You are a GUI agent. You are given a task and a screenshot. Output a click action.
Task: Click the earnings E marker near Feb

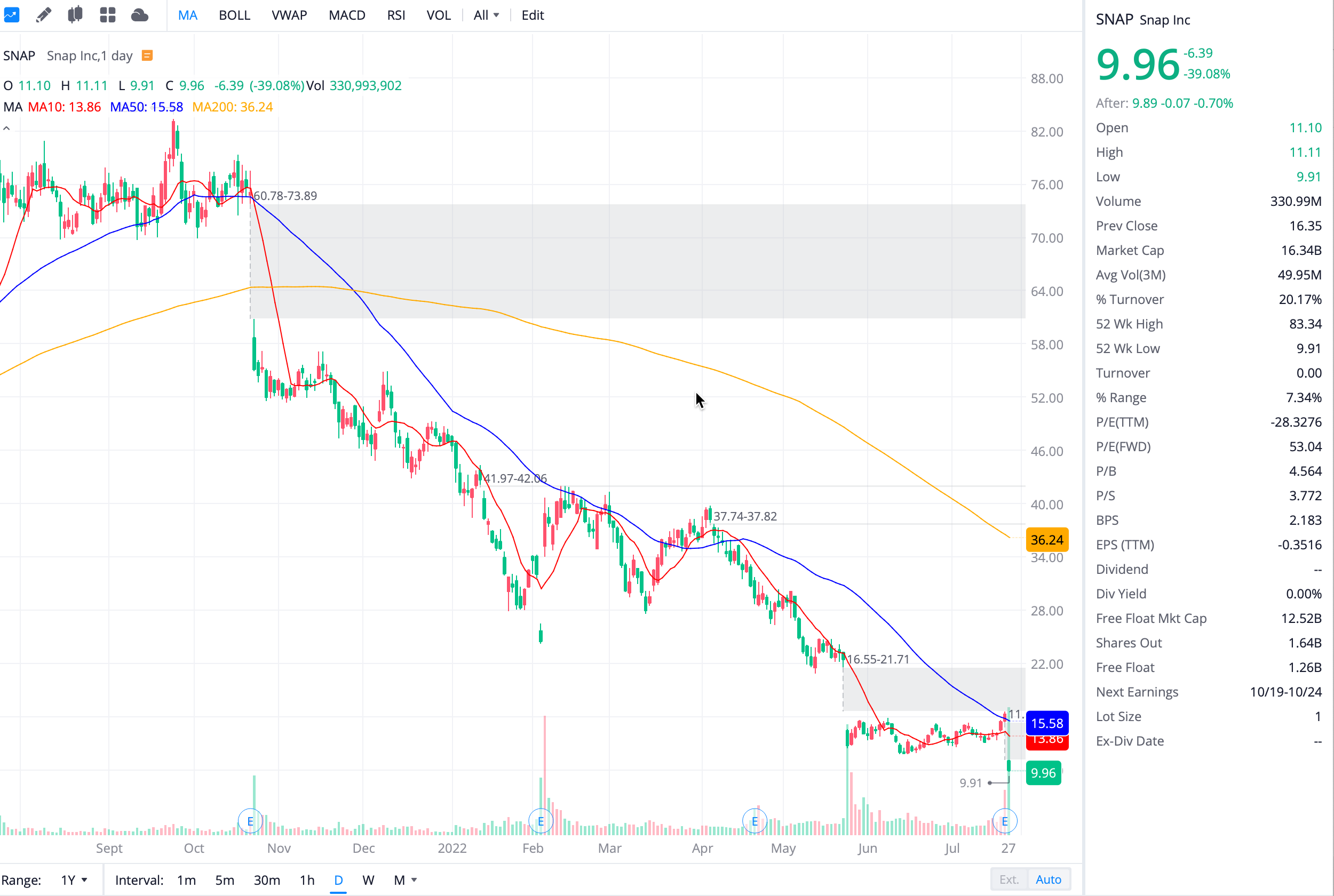pyautogui.click(x=541, y=822)
